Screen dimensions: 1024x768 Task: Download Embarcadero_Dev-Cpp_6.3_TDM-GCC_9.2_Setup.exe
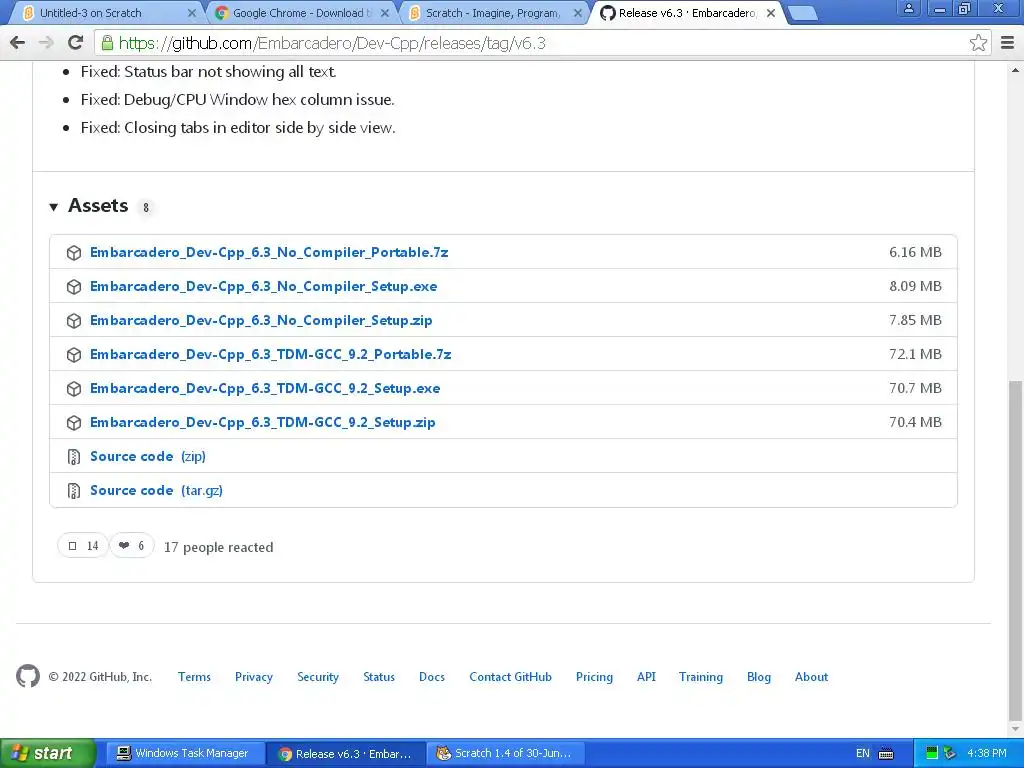coord(265,389)
